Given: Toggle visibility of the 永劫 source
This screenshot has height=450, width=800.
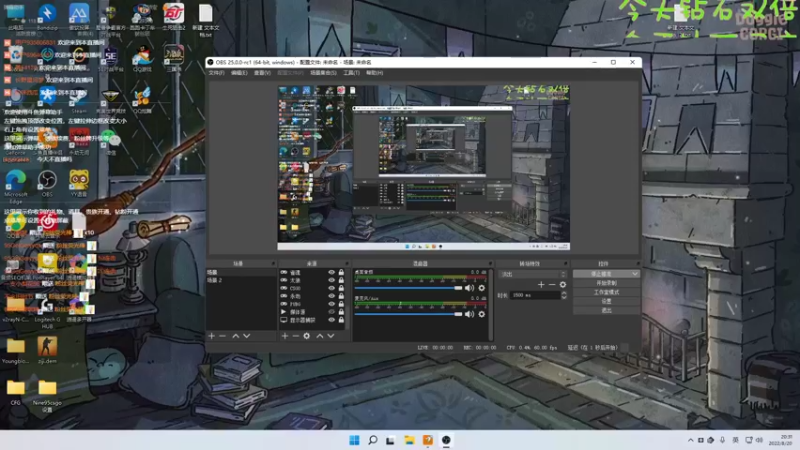Looking at the screenshot, I should [x=332, y=296].
